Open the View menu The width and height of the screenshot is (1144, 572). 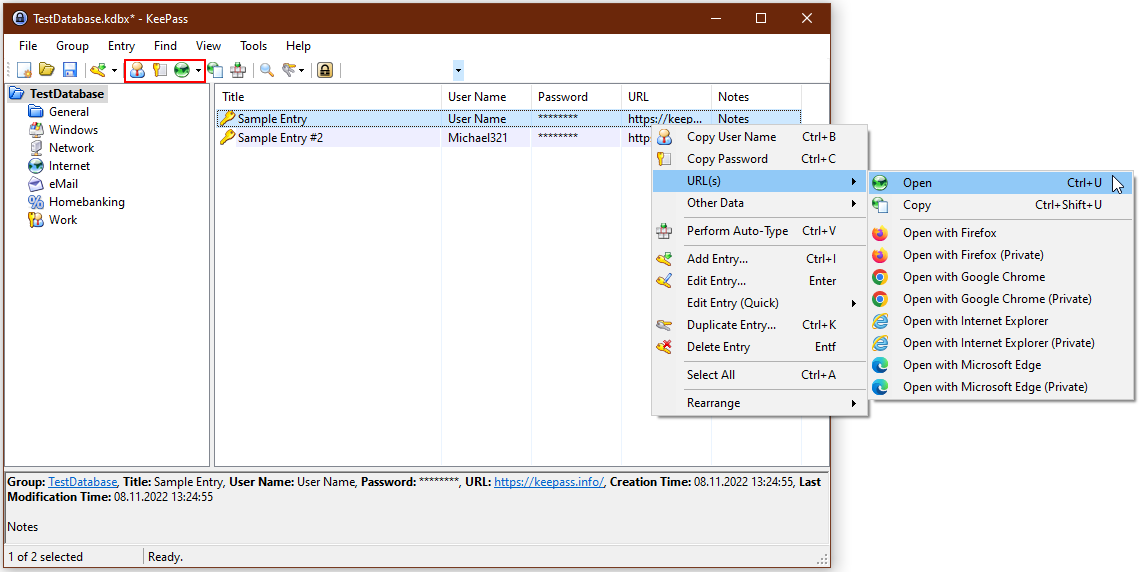click(x=209, y=45)
